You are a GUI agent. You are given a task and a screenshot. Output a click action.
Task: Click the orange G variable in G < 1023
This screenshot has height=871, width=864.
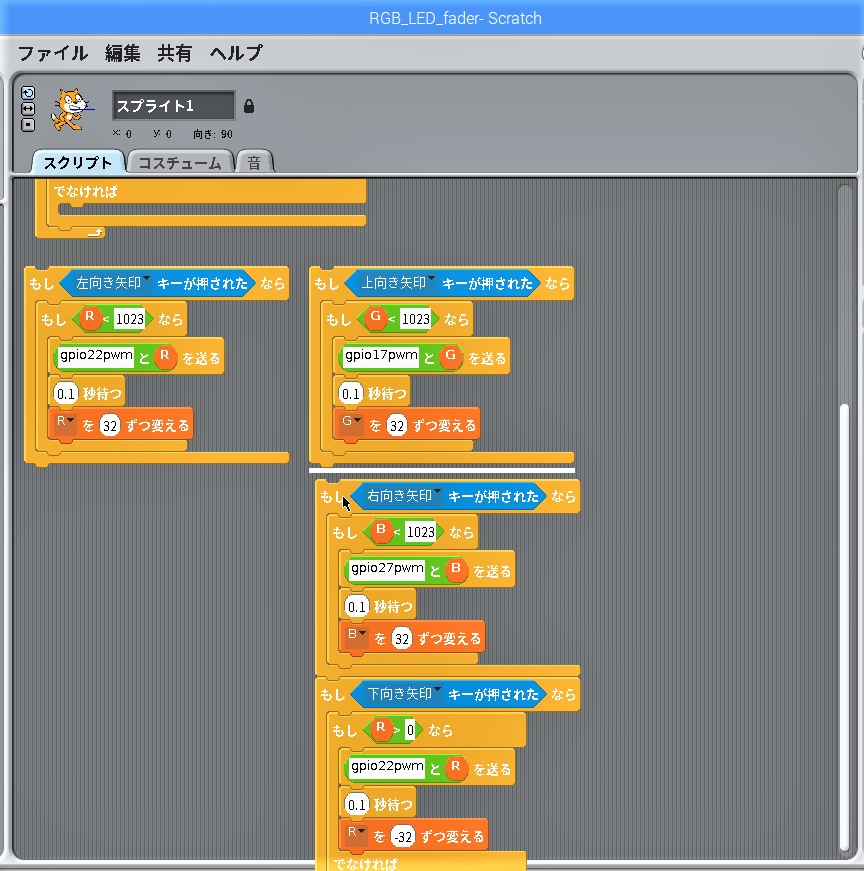tap(376, 318)
